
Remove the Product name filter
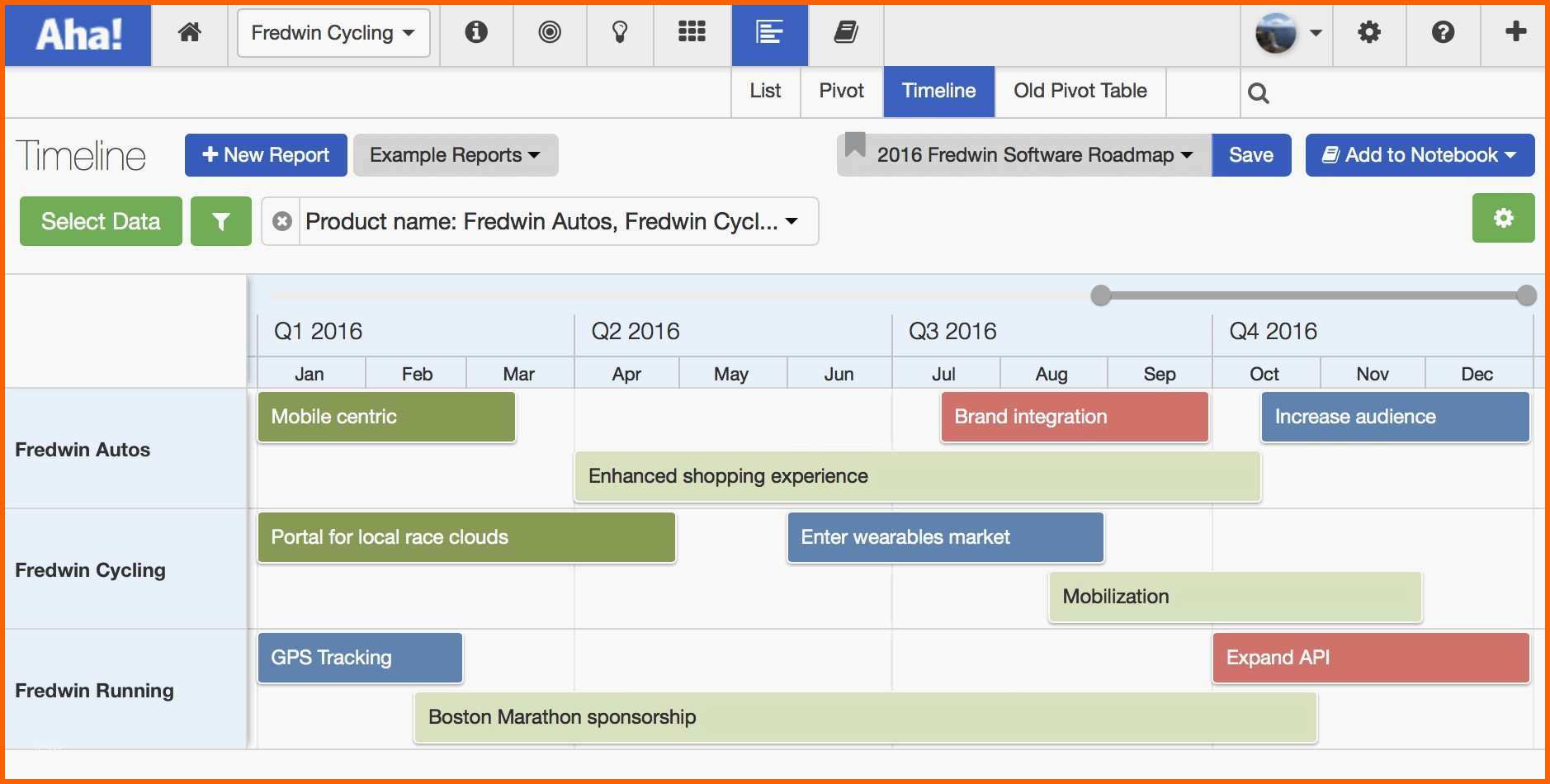[282, 221]
